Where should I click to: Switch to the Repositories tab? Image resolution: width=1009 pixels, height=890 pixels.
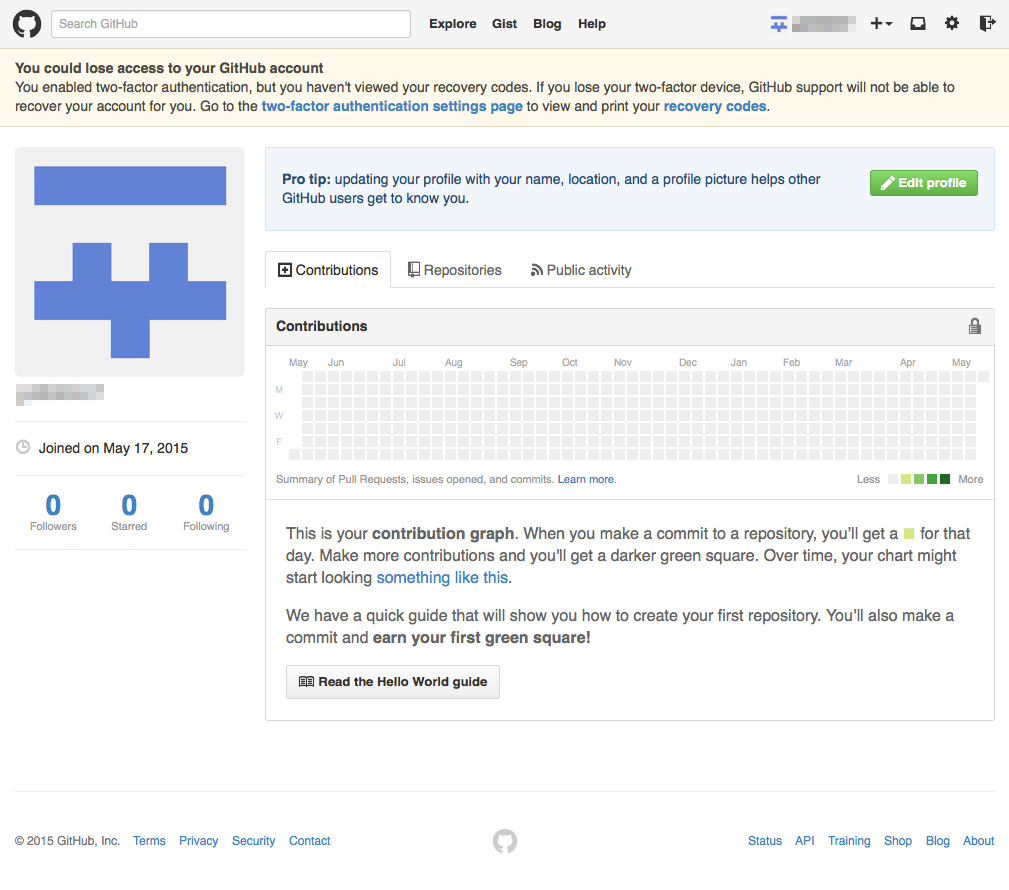(454, 270)
